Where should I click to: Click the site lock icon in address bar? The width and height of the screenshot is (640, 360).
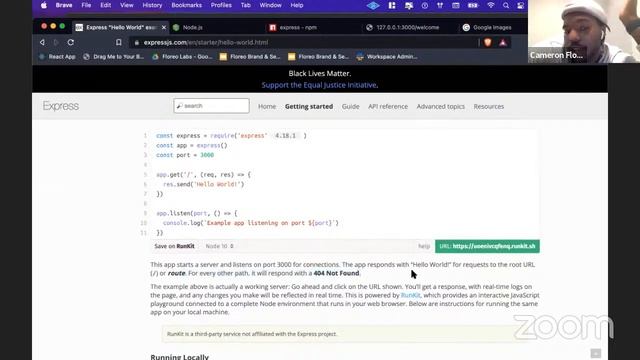click(137, 42)
